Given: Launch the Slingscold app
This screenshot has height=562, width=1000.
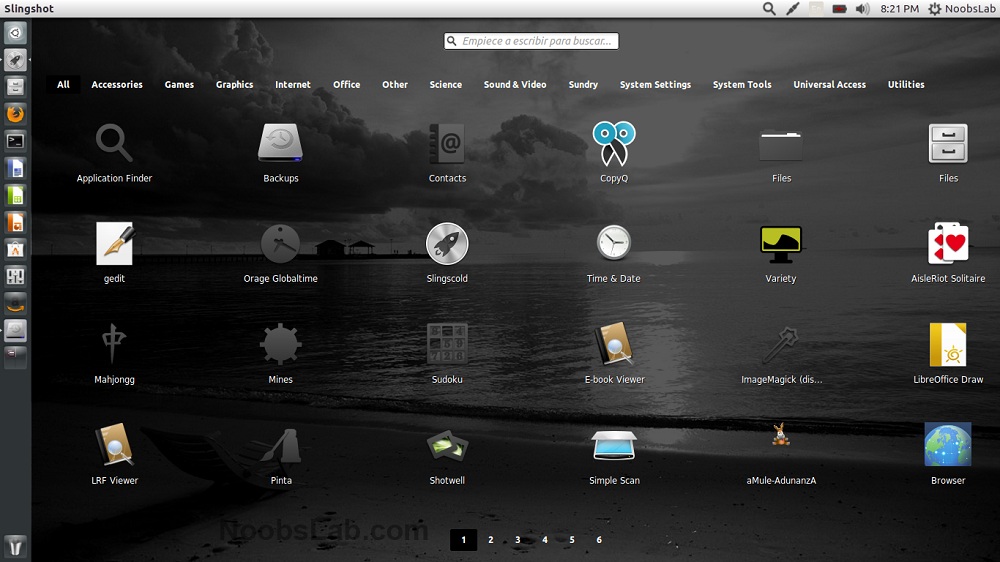Looking at the screenshot, I should [x=447, y=243].
